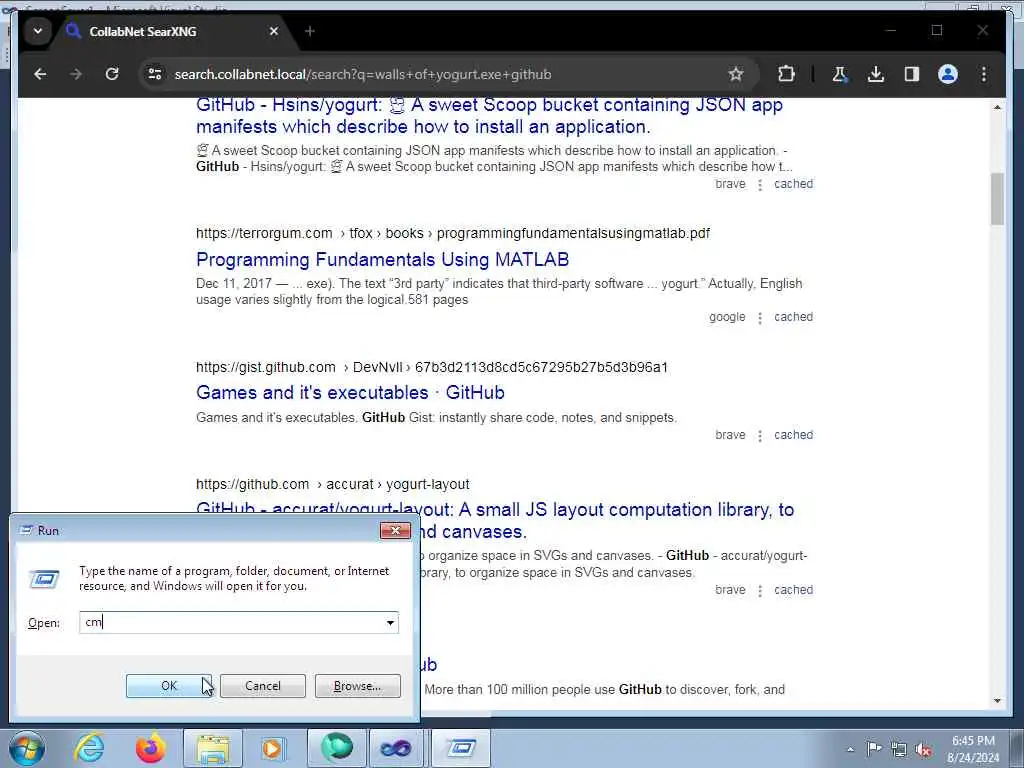Click Cancel in the Run dialog
Viewport: 1024px width, 768px height.
pos(263,686)
